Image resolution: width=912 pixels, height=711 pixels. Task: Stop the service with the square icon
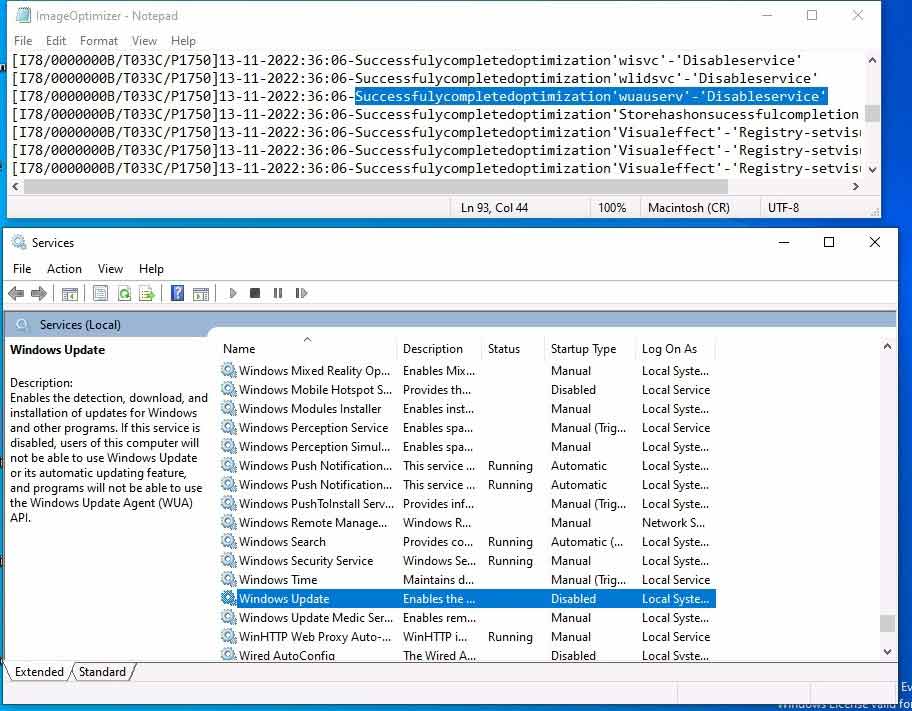tap(255, 293)
